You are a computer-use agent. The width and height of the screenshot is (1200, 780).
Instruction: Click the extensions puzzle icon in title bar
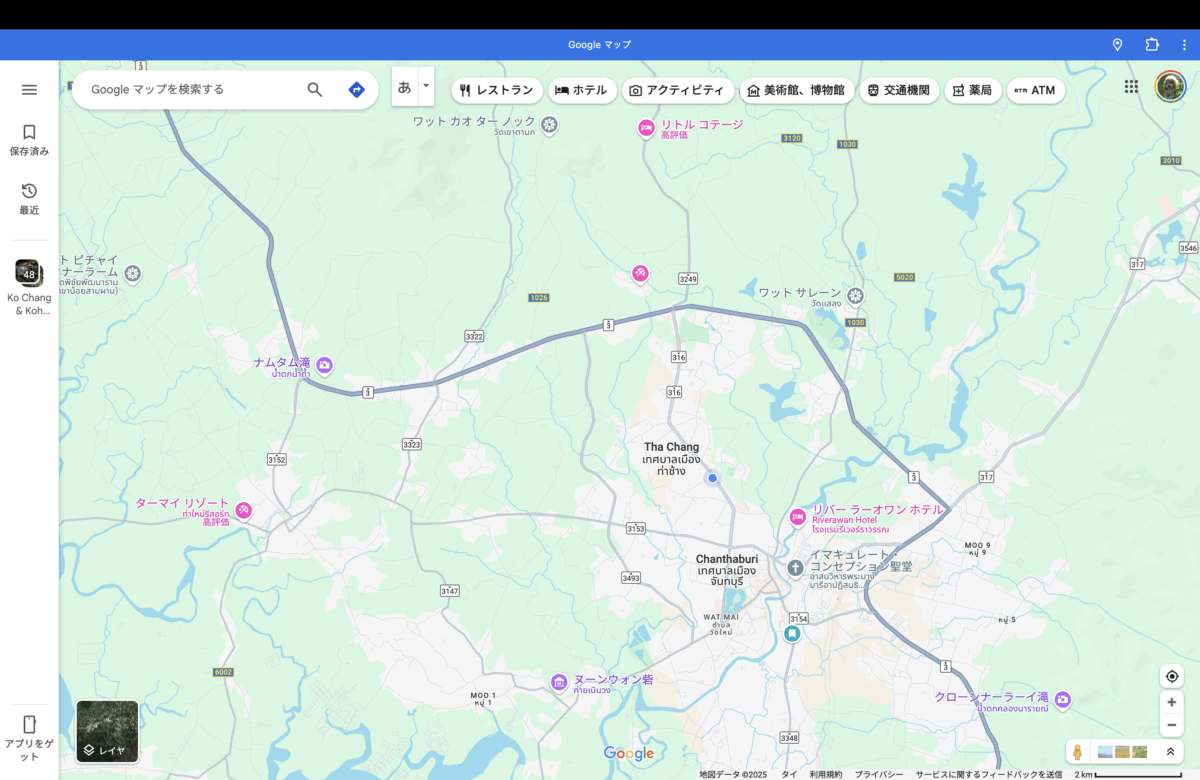pos(1152,45)
